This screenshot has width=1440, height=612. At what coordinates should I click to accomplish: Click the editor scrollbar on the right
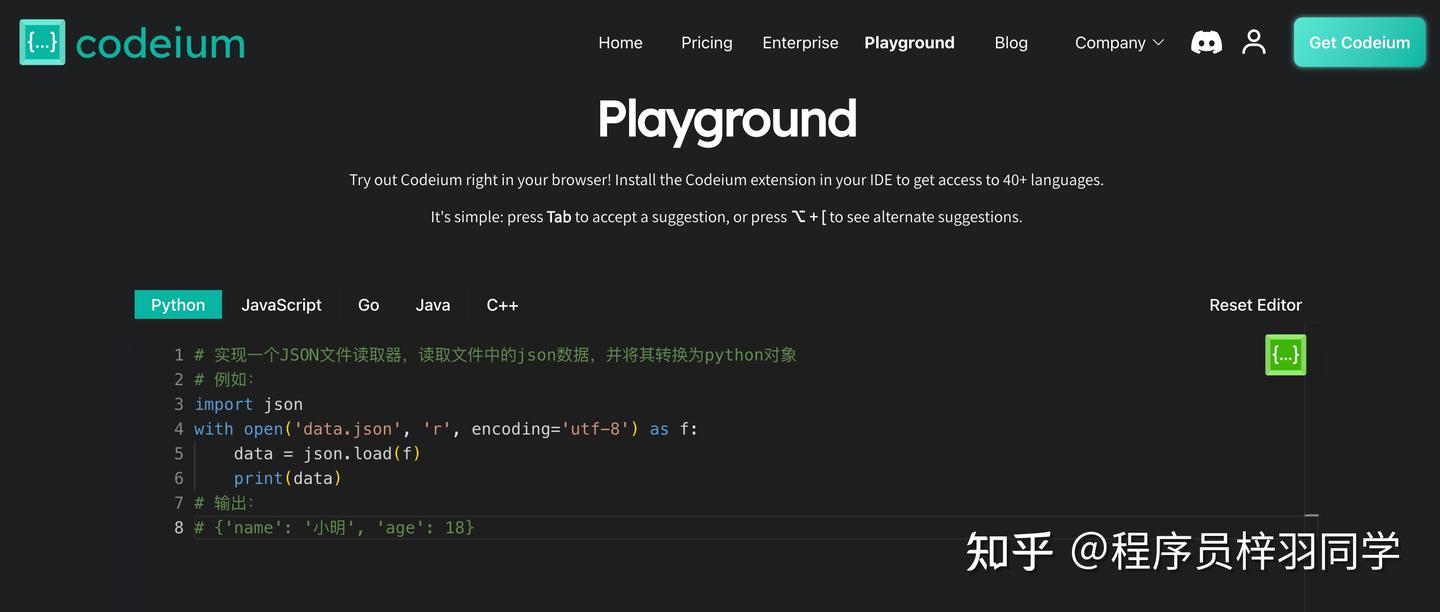(1307, 430)
